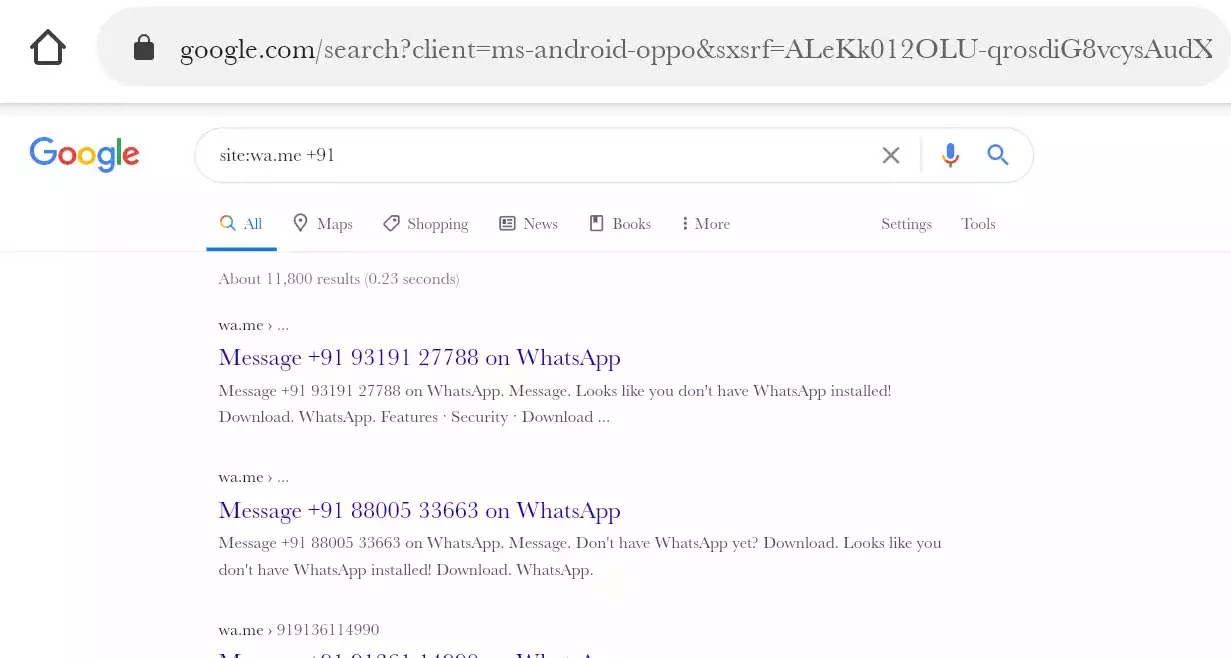Click the three-dot More icon
The width and height of the screenshot is (1231, 658).
point(685,224)
